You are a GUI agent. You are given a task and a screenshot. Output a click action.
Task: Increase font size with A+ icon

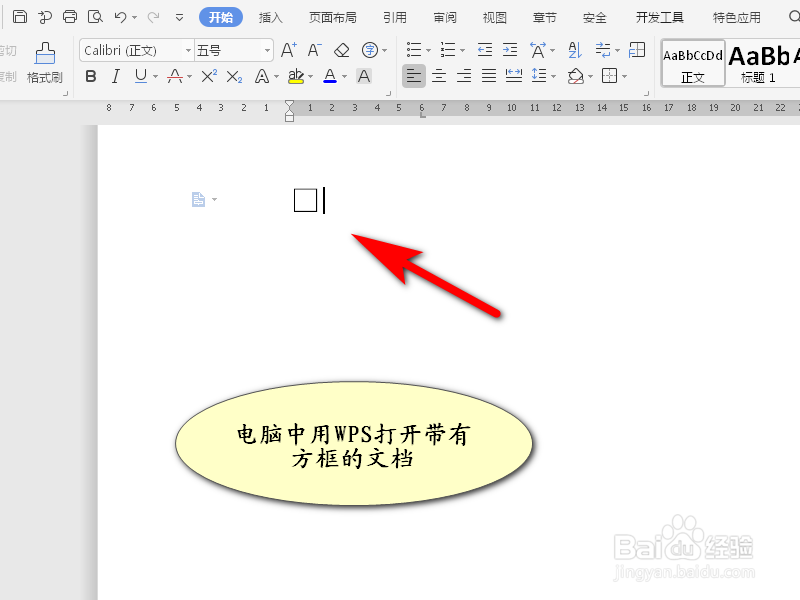289,50
